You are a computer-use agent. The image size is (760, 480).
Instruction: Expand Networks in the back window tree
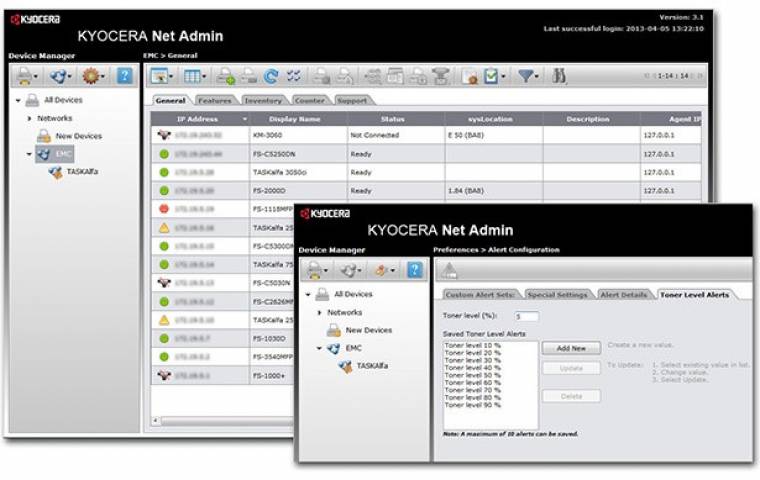click(29, 118)
